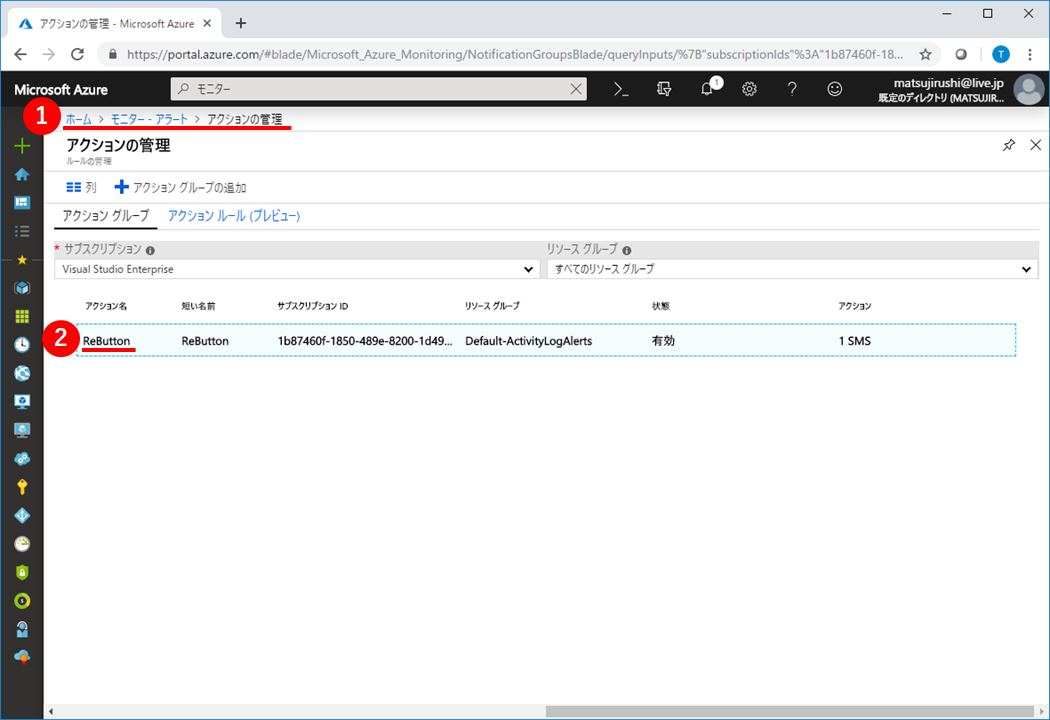Viewport: 1050px width, 720px height.
Task: Click the モニター - アラート breadcrumb link
Action: [149, 119]
